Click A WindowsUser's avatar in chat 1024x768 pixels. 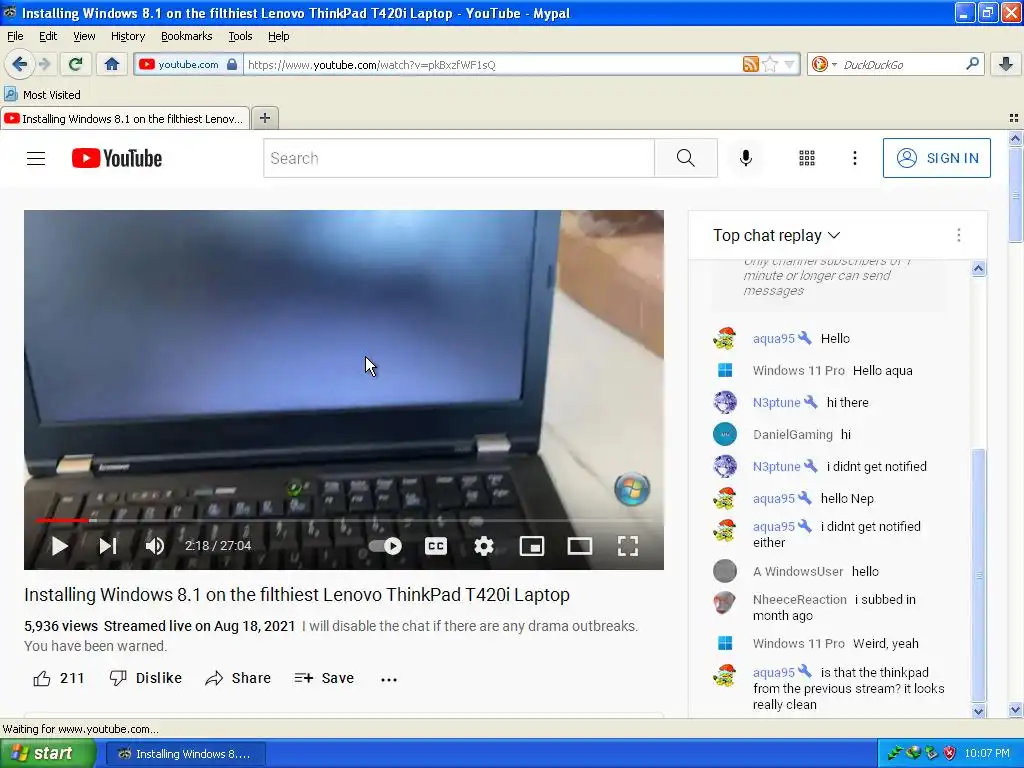[x=724, y=571]
